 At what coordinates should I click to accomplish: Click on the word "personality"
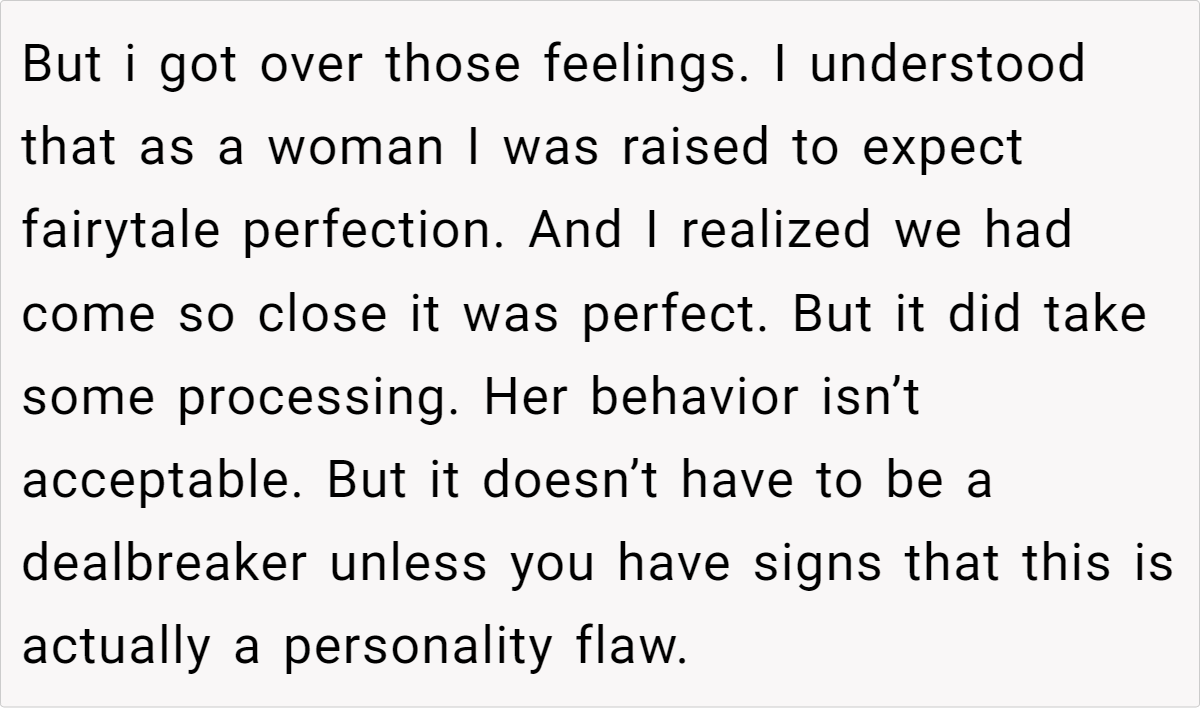pos(417,650)
